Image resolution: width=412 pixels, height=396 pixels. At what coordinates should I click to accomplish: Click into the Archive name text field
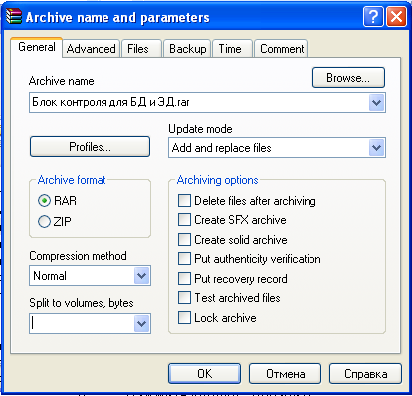coord(199,102)
